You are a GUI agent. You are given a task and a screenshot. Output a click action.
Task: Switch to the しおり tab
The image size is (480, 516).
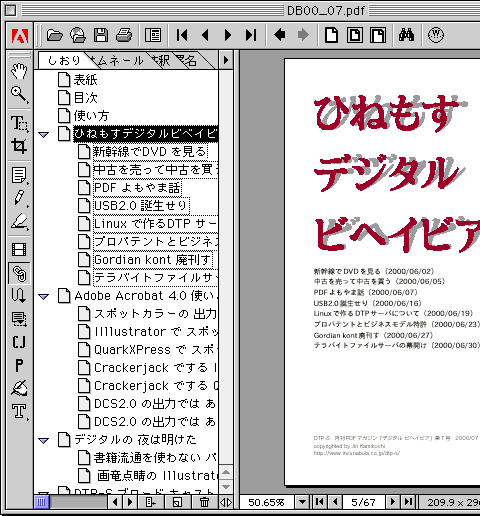coord(64,60)
